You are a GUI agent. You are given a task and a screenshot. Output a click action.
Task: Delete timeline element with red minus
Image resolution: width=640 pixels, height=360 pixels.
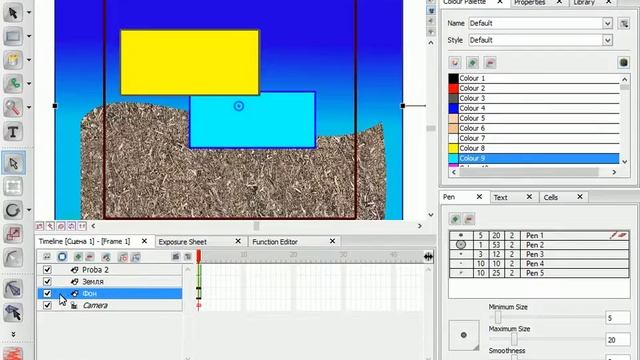pyautogui.click(x=90, y=256)
